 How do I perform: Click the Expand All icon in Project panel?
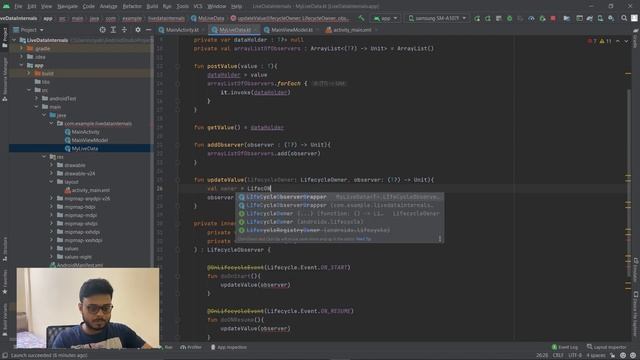click(113, 30)
